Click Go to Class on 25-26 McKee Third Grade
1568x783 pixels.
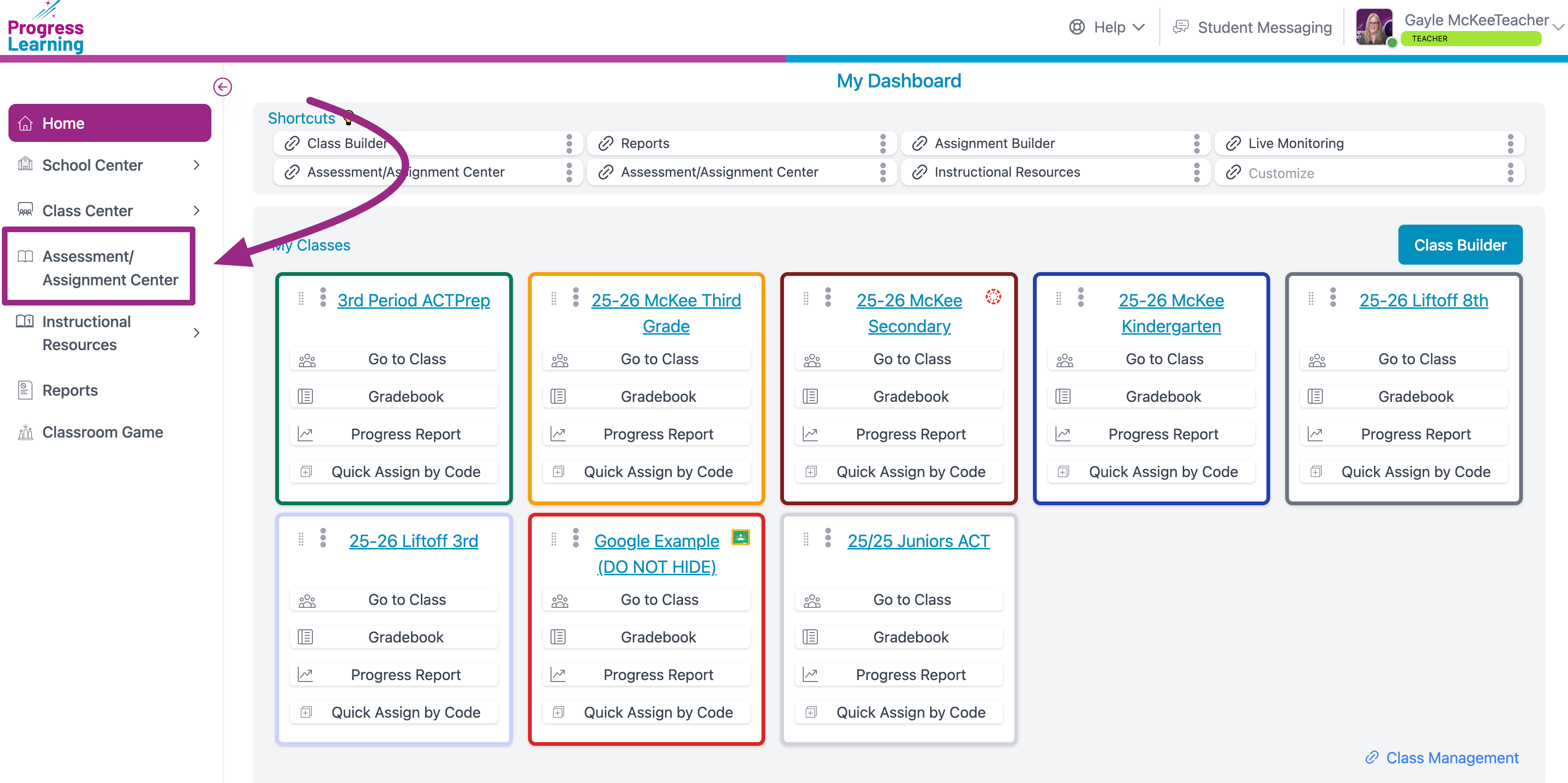(x=646, y=359)
